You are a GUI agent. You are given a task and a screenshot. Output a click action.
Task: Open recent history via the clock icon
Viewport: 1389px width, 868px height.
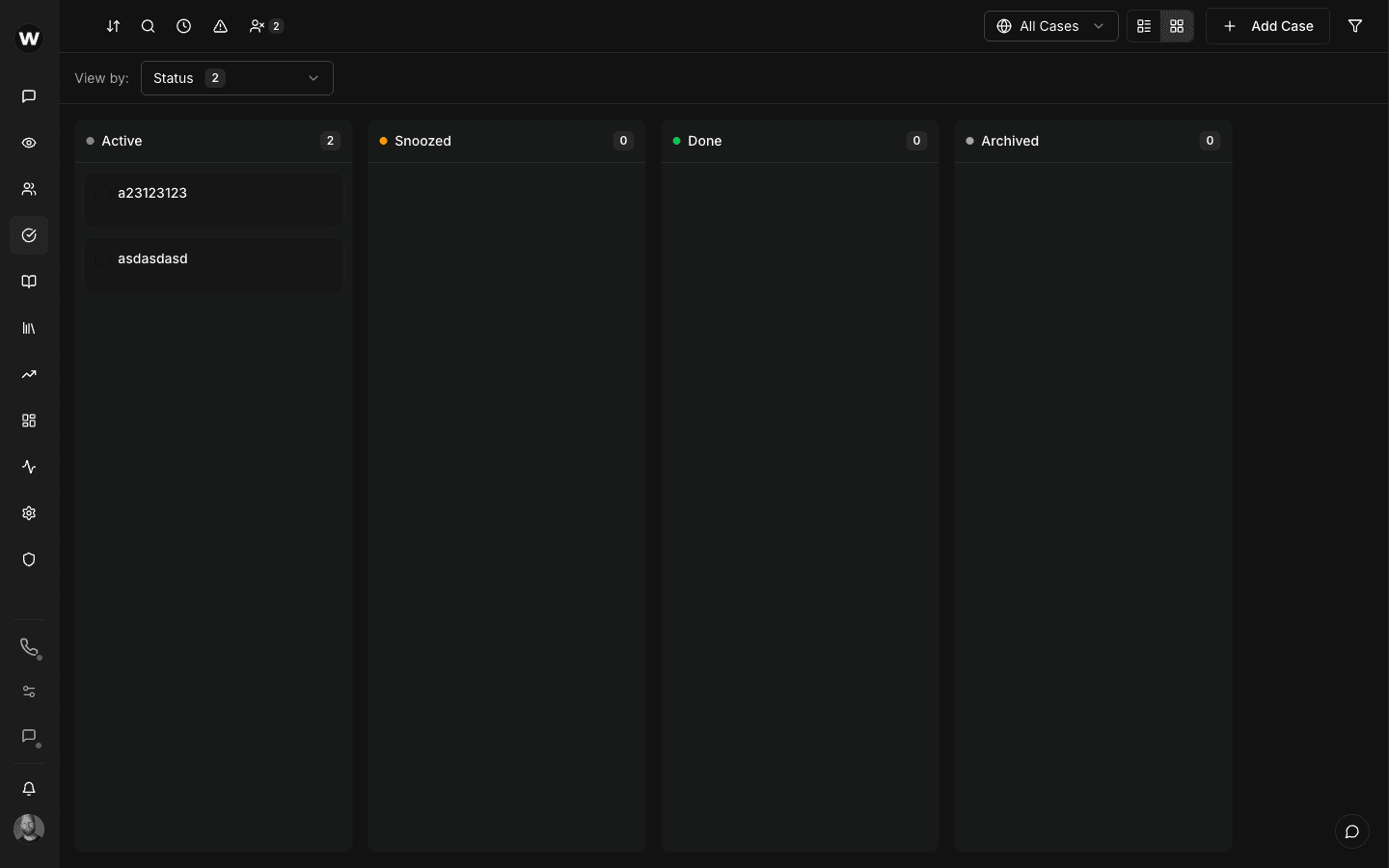point(183,26)
